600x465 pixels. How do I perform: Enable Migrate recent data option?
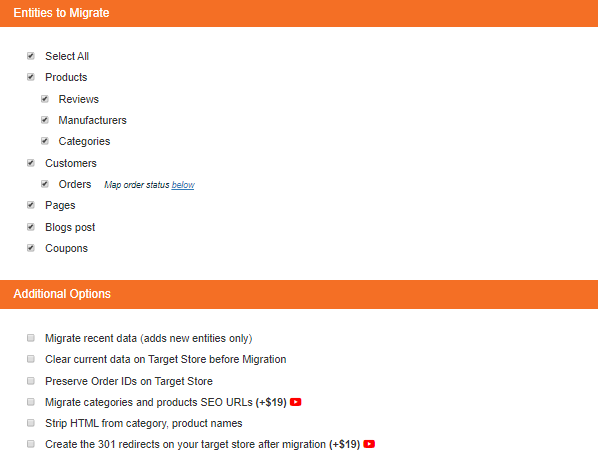[31, 338]
